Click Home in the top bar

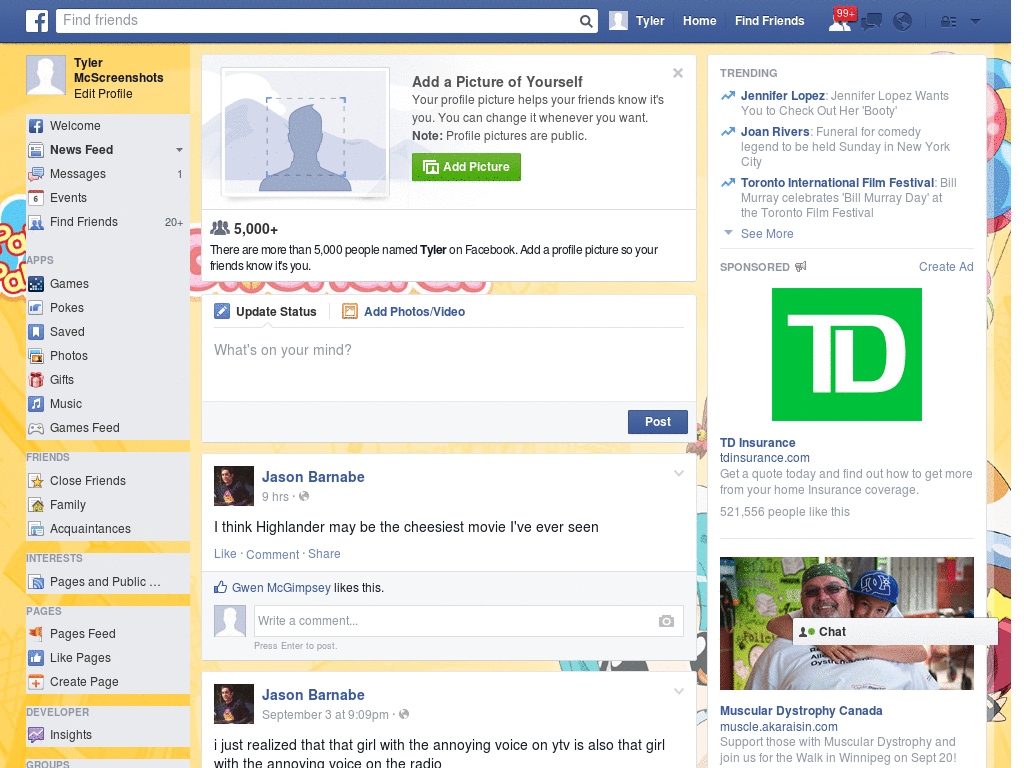point(699,21)
